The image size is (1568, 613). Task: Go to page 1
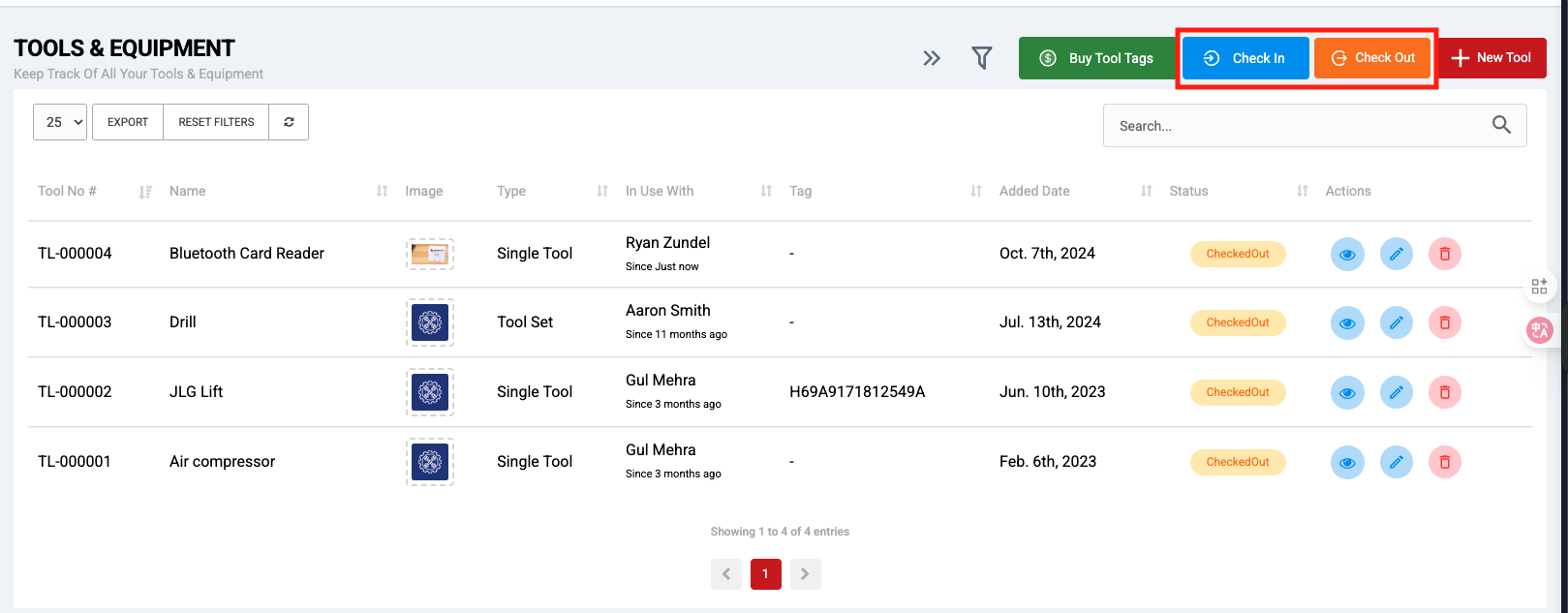[x=765, y=574]
